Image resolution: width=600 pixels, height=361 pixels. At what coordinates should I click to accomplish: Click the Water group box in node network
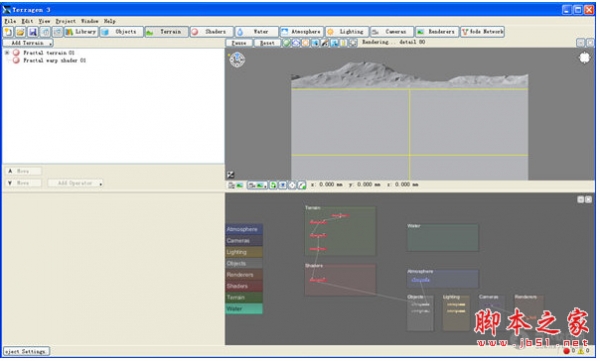tap(442, 237)
